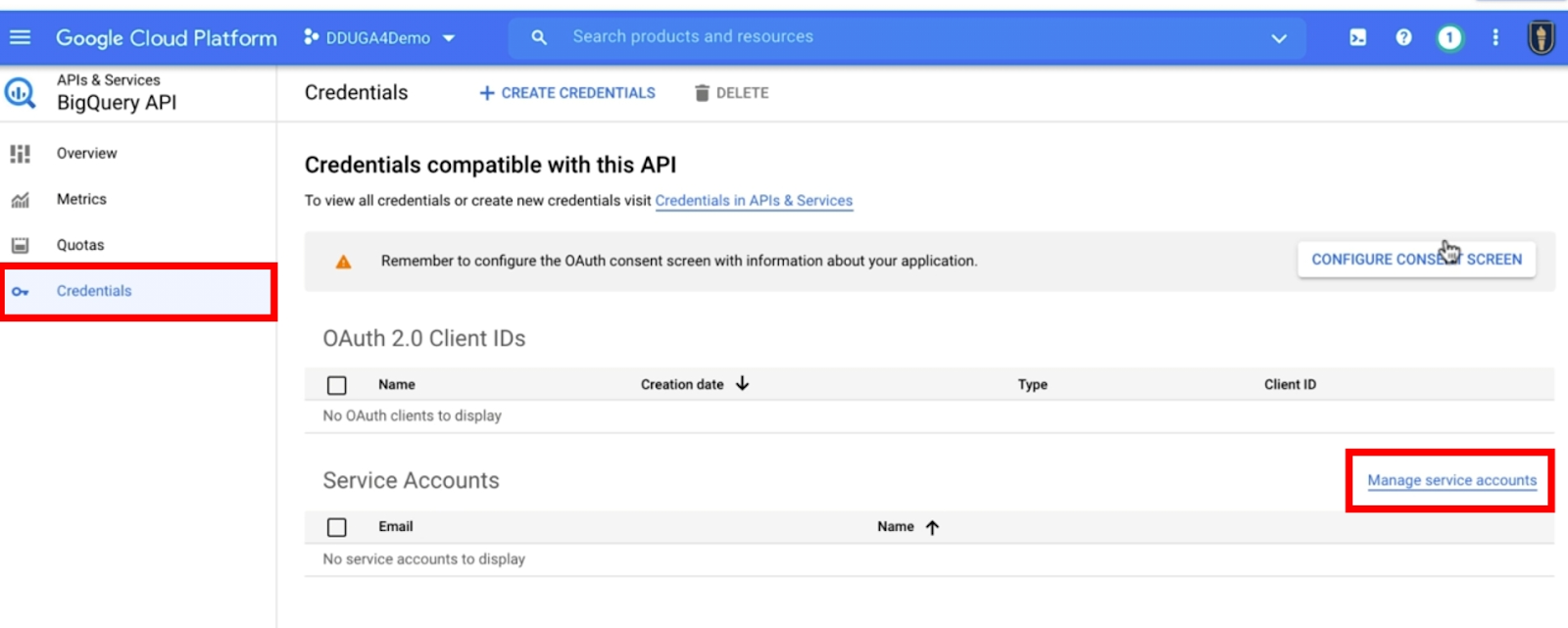Toggle select-all checkbox in OAuth Client IDs table

click(x=337, y=385)
